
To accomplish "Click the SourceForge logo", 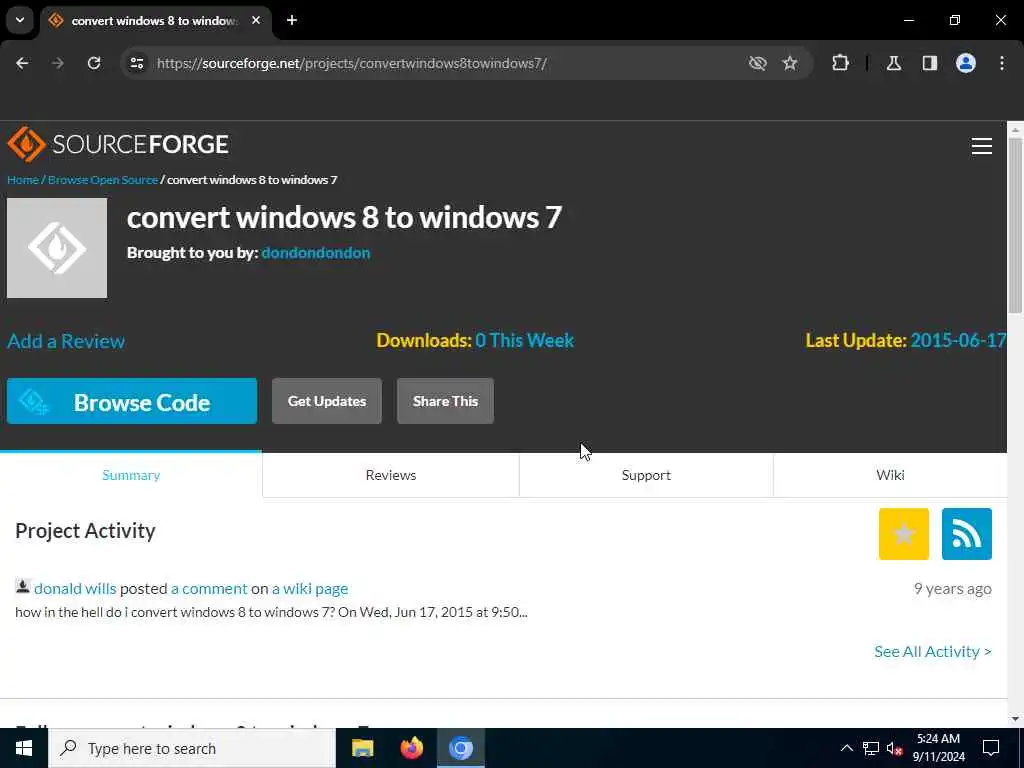I will (118, 144).
